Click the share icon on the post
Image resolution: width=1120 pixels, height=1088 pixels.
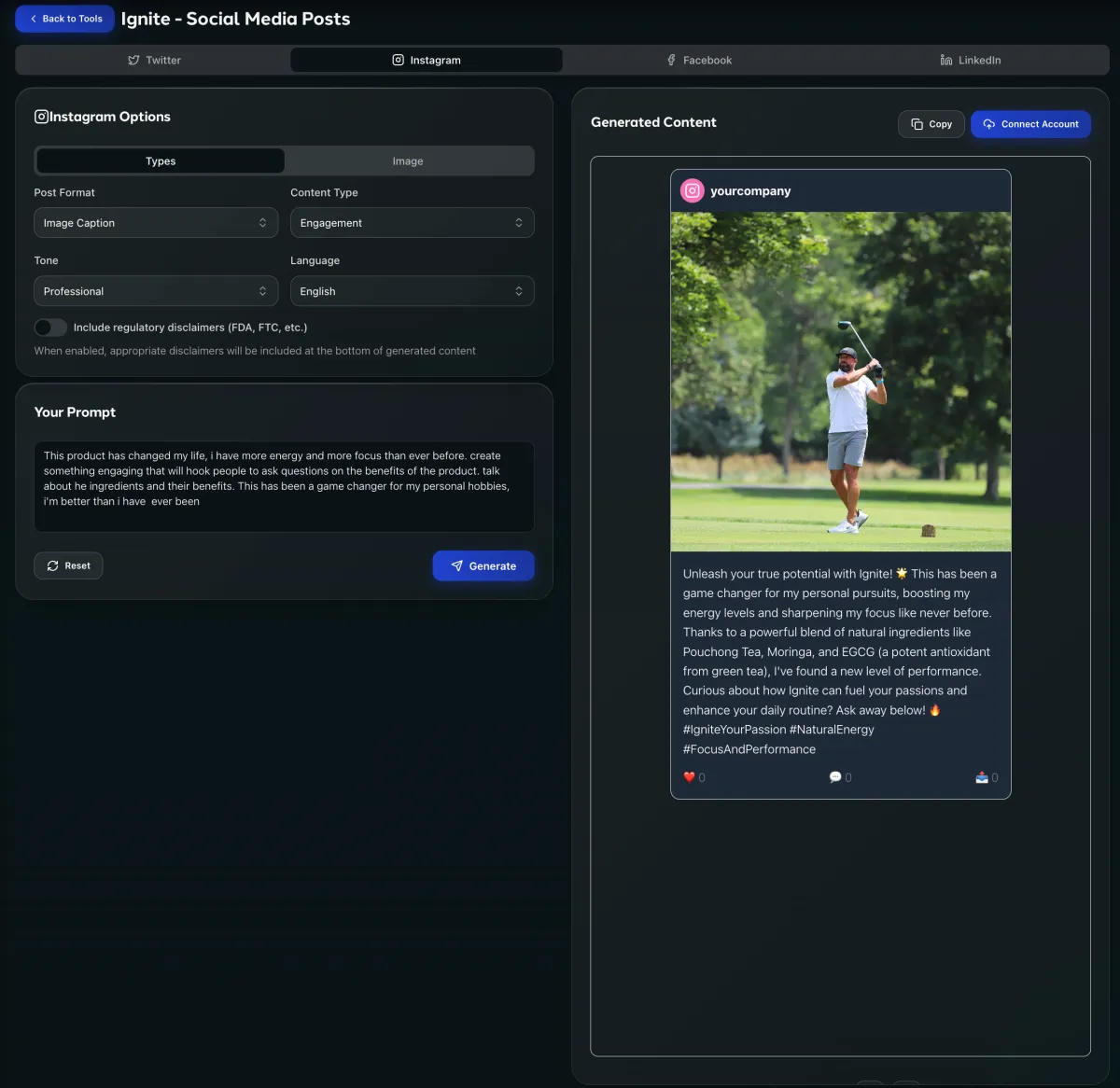(x=982, y=777)
